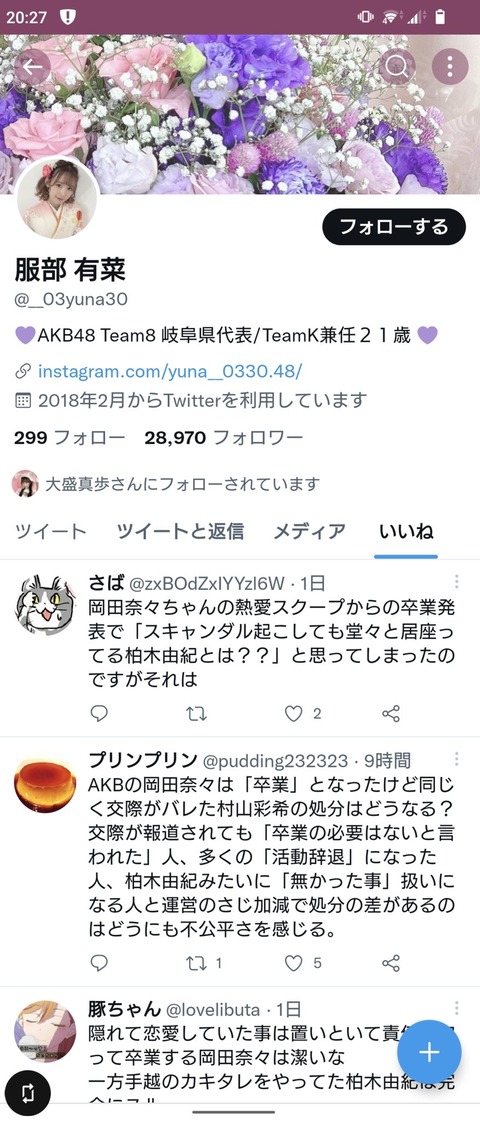Share プリンプリン's tweet
480x1121 pixels.
[391, 963]
